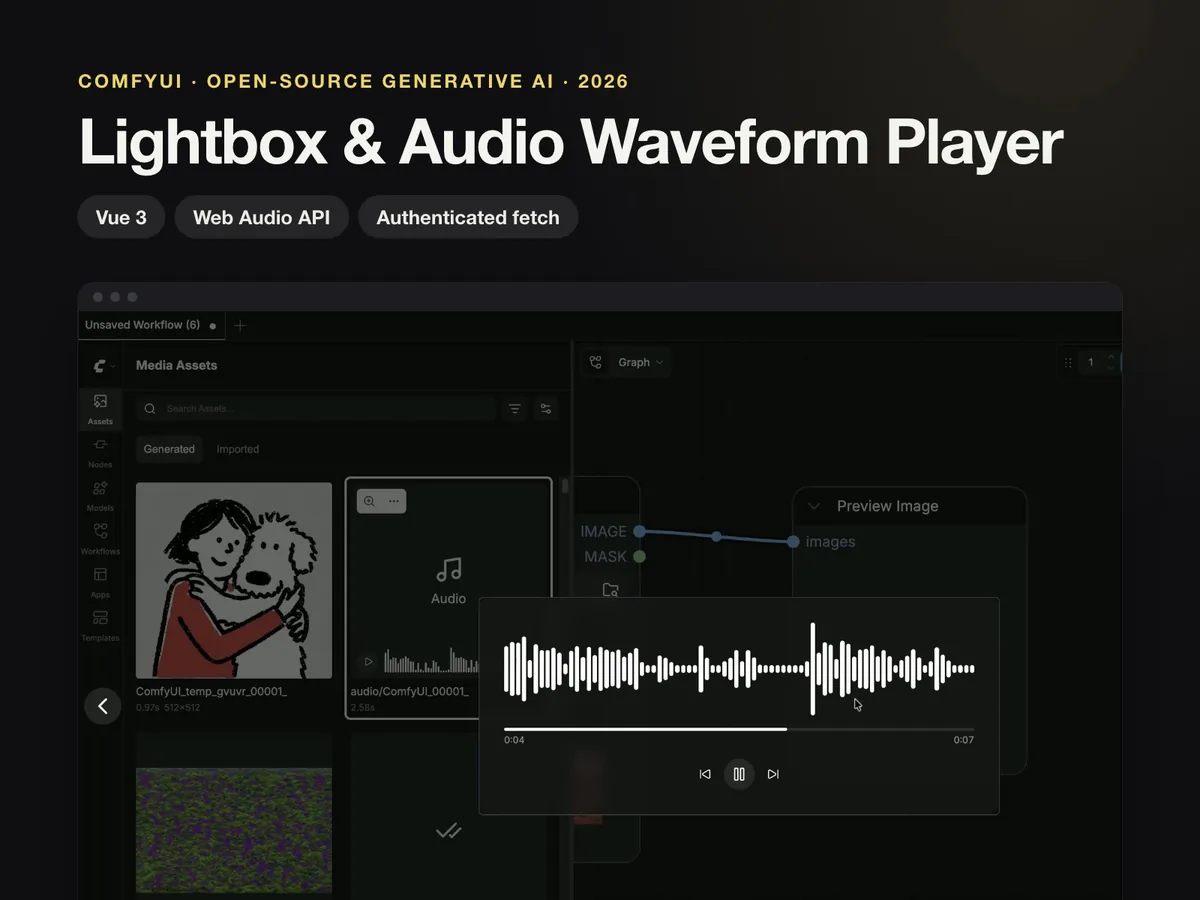Screen dimensions: 1200x900
Task: Switch to the Imported tab
Action: [x=238, y=449]
